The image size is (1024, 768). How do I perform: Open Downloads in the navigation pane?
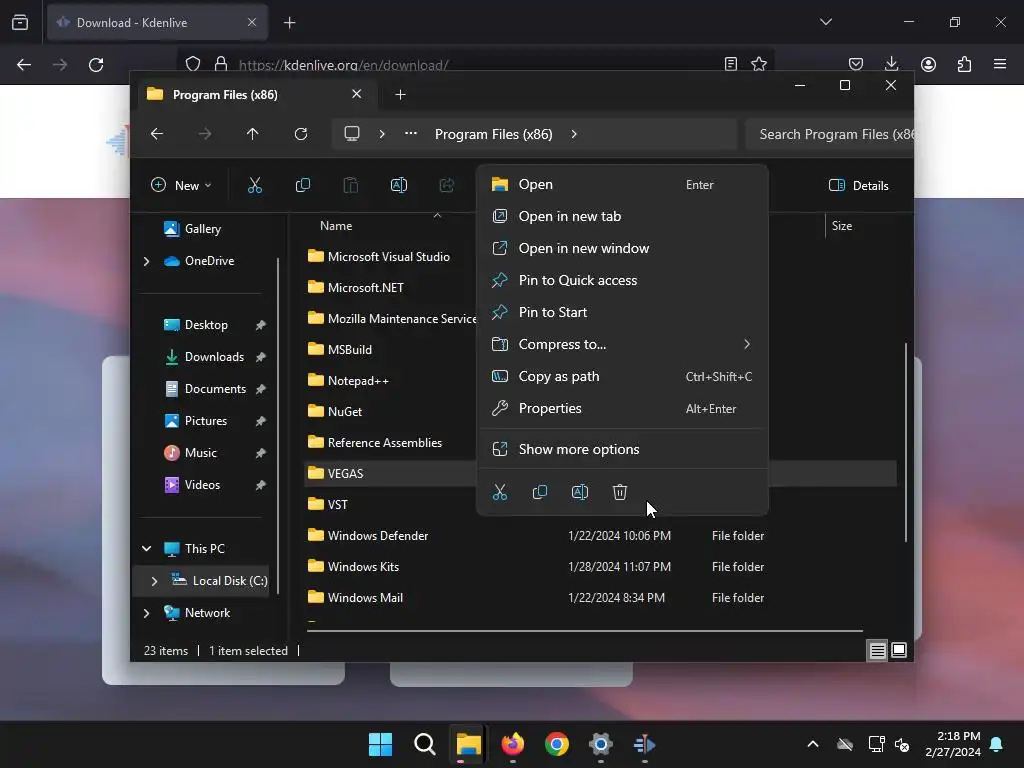(214, 357)
